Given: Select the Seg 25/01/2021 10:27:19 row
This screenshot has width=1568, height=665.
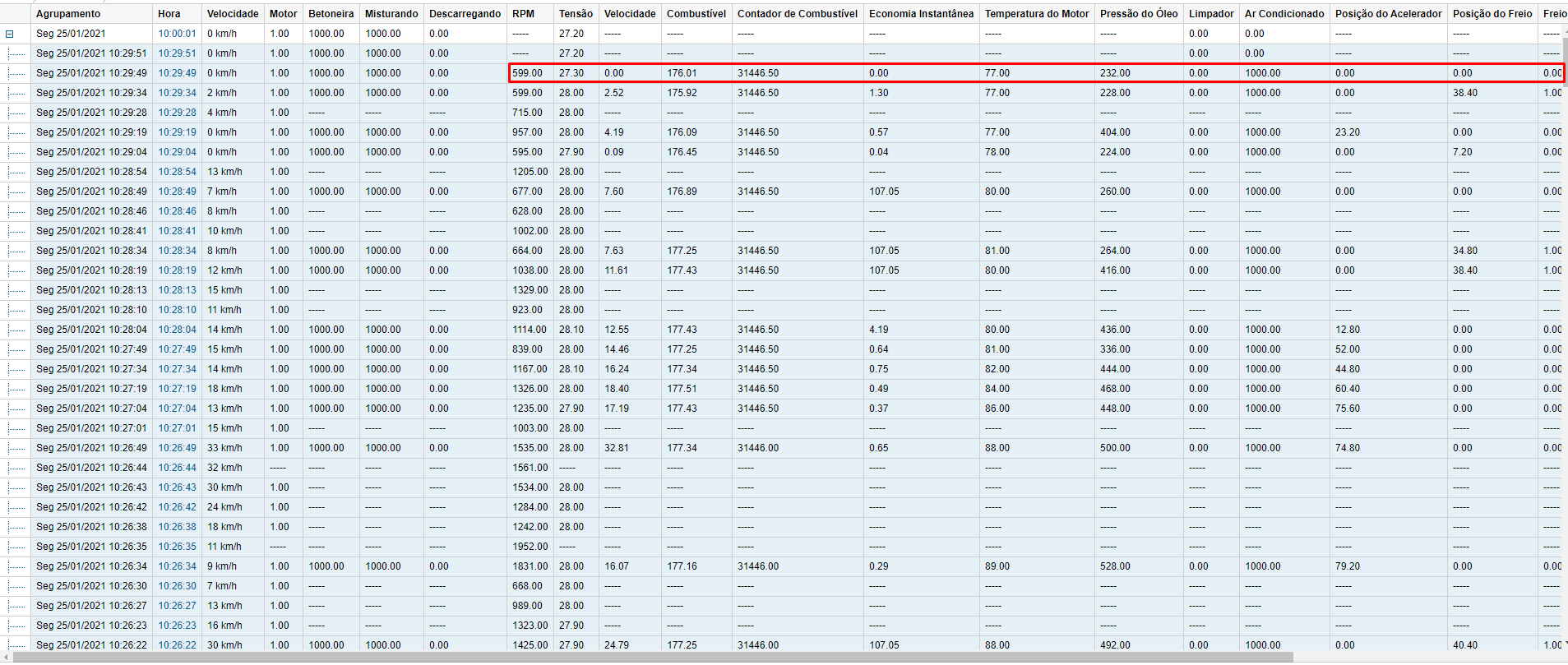Looking at the screenshot, I should (91, 389).
